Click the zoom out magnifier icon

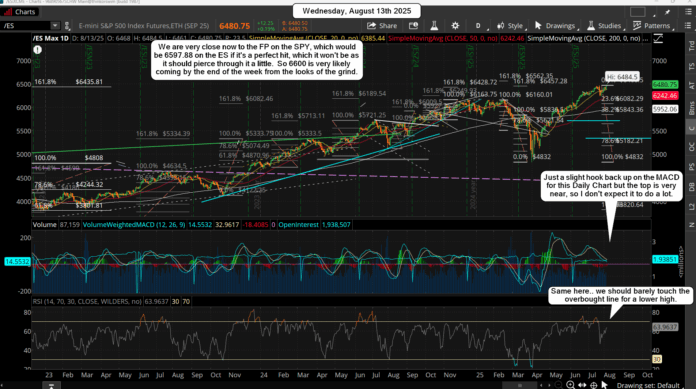559,385
